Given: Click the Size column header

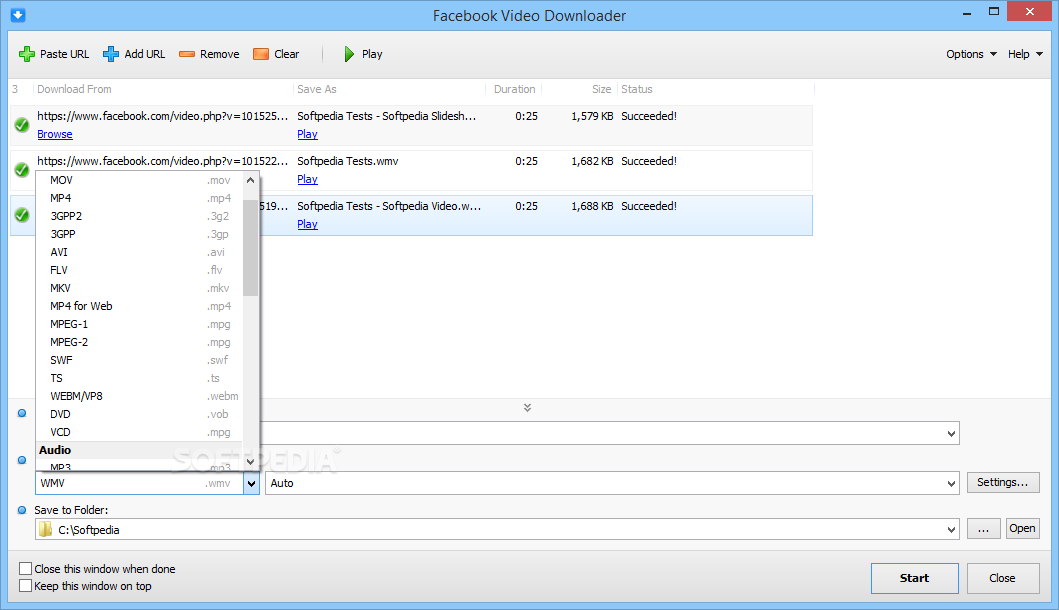Looking at the screenshot, I should tap(601, 89).
